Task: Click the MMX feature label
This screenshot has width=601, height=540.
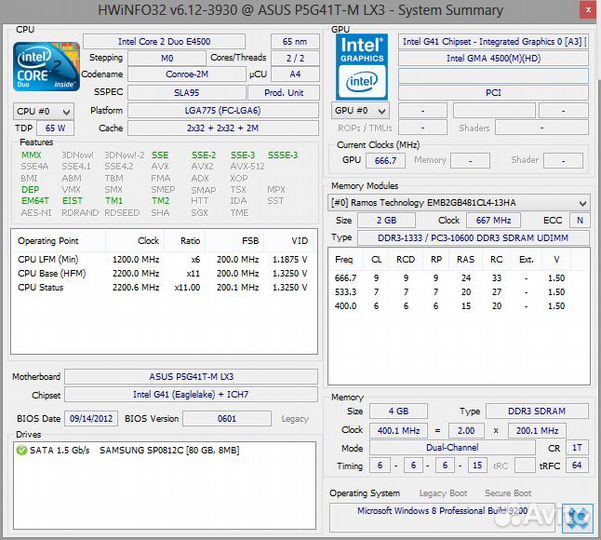Action: coord(31,155)
